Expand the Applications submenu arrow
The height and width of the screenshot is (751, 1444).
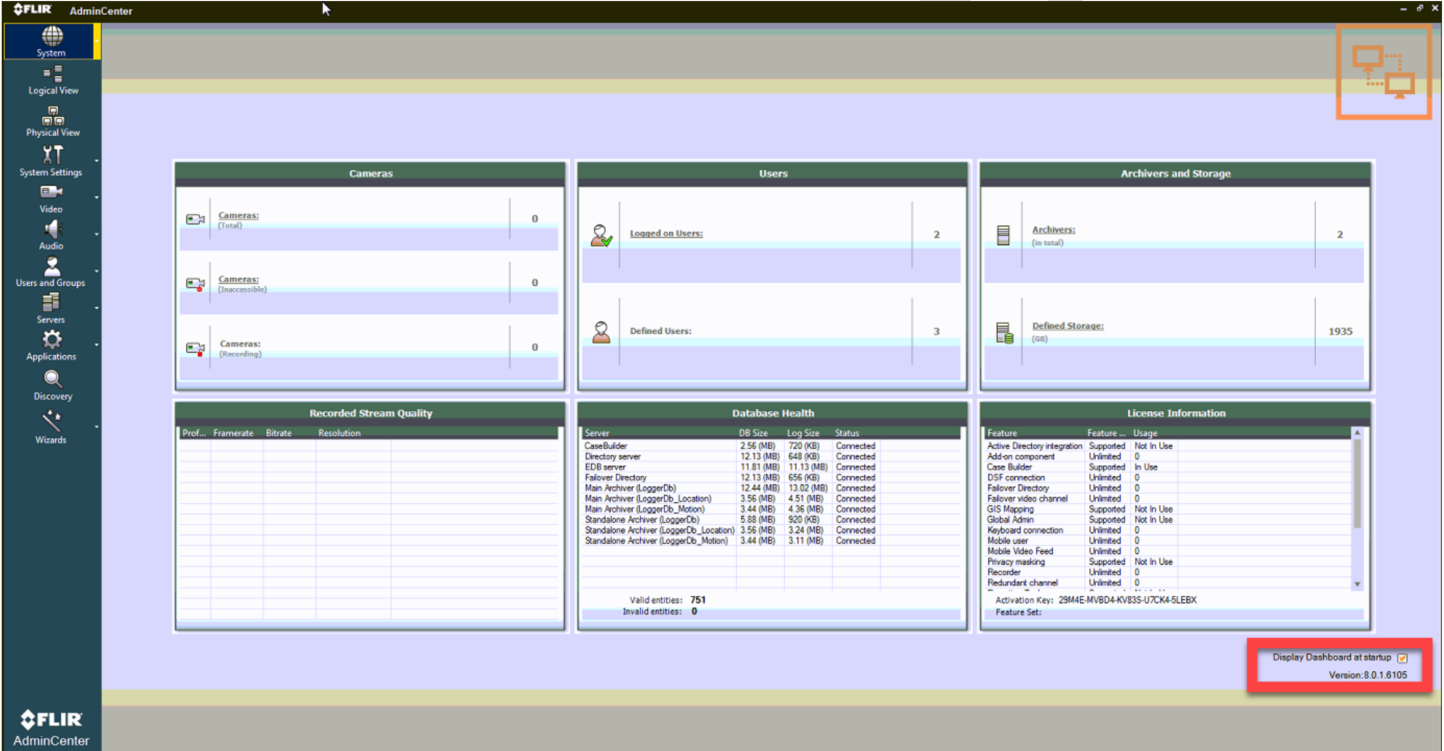pyautogui.click(x=97, y=345)
